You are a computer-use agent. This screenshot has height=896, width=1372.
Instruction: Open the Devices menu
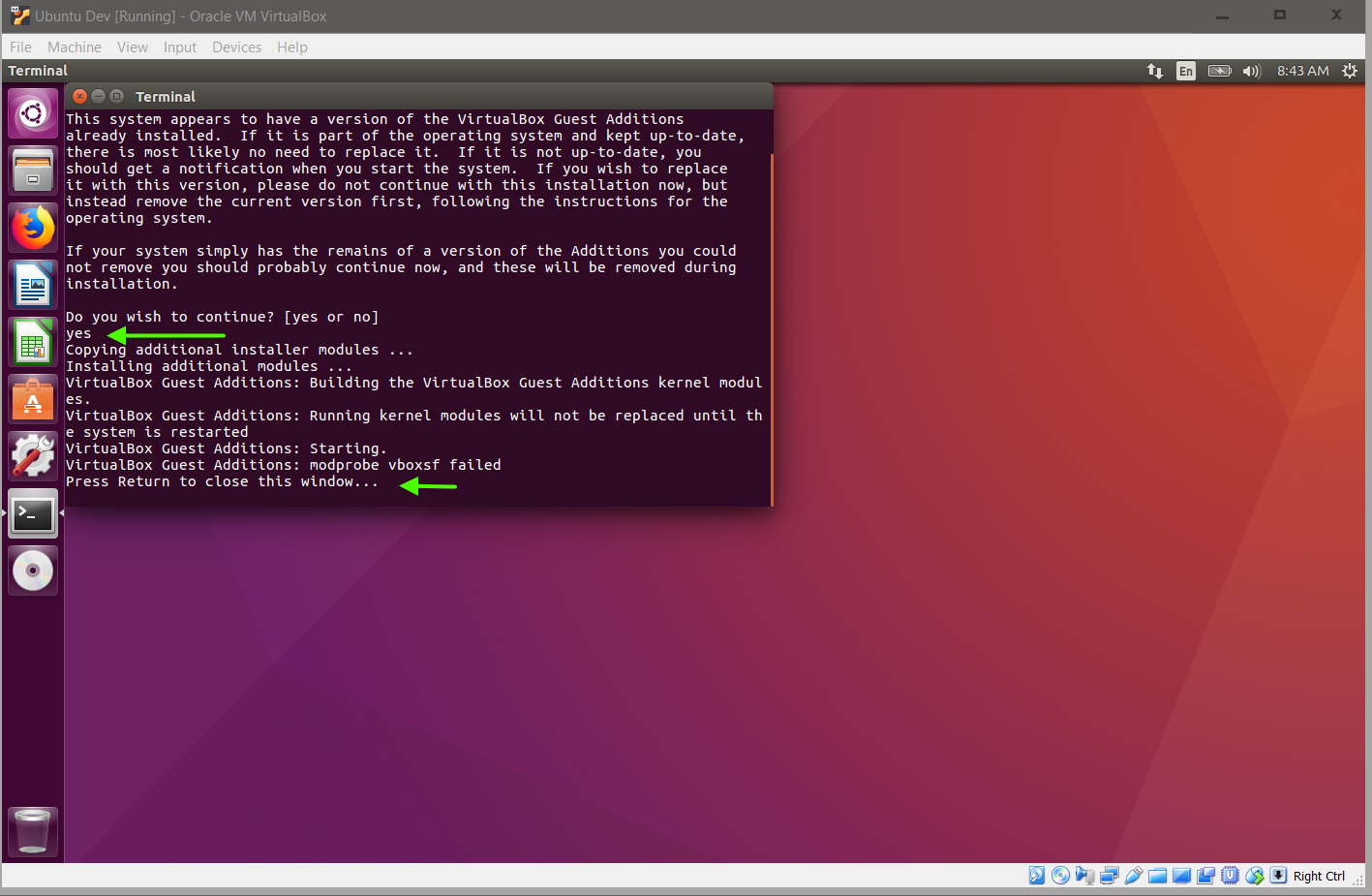point(237,46)
